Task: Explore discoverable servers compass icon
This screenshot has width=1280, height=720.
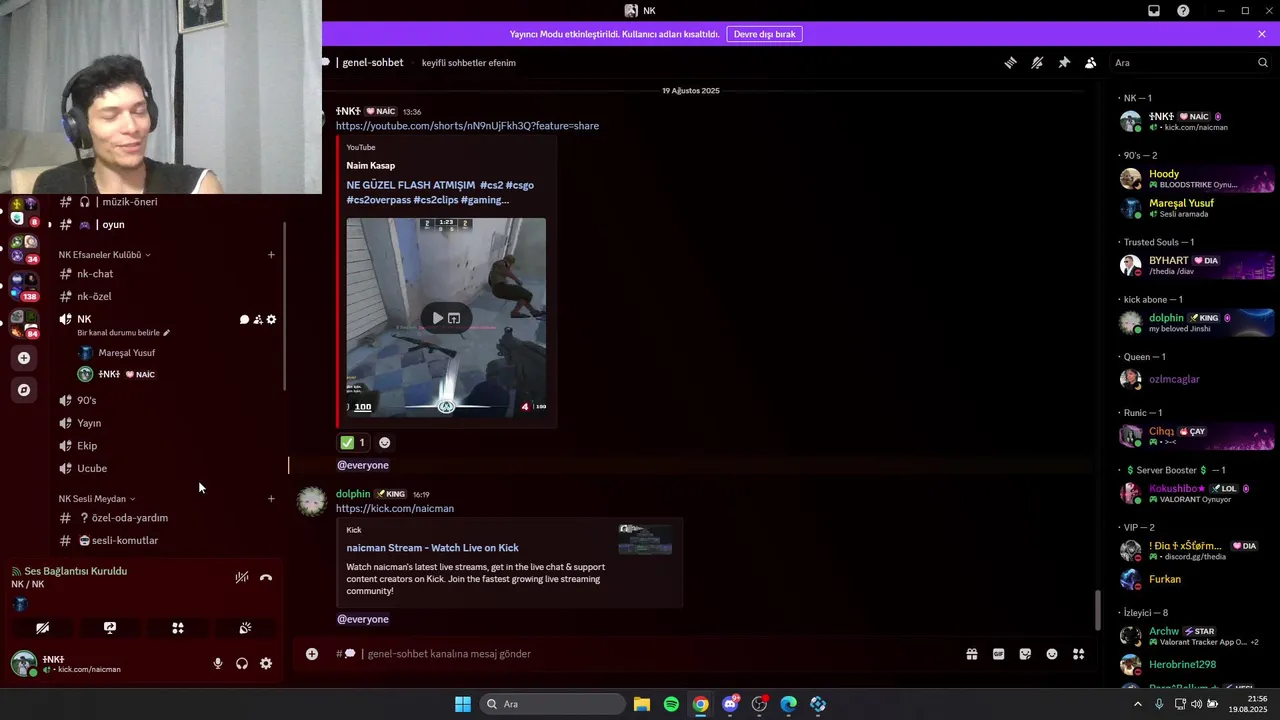Action: pos(24,390)
